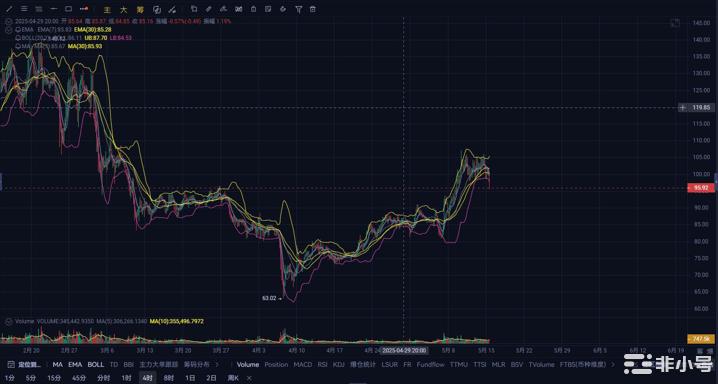Select the 周K timeframe

[233, 378]
